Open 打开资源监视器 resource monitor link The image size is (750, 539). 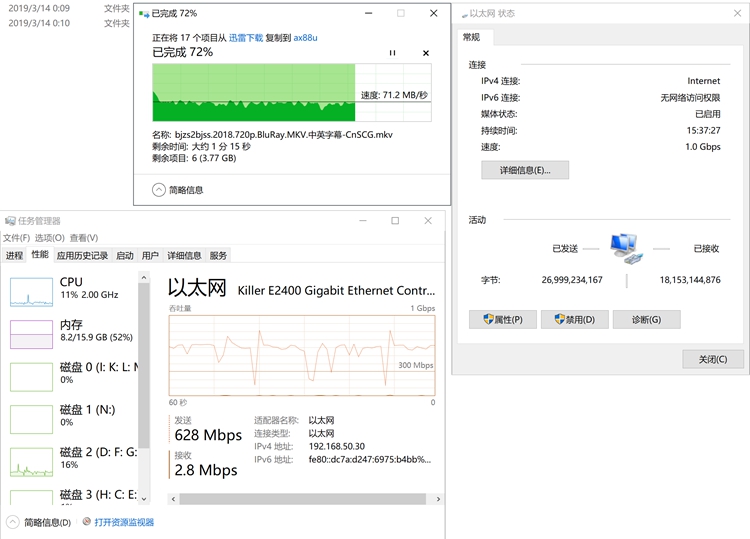[124, 522]
